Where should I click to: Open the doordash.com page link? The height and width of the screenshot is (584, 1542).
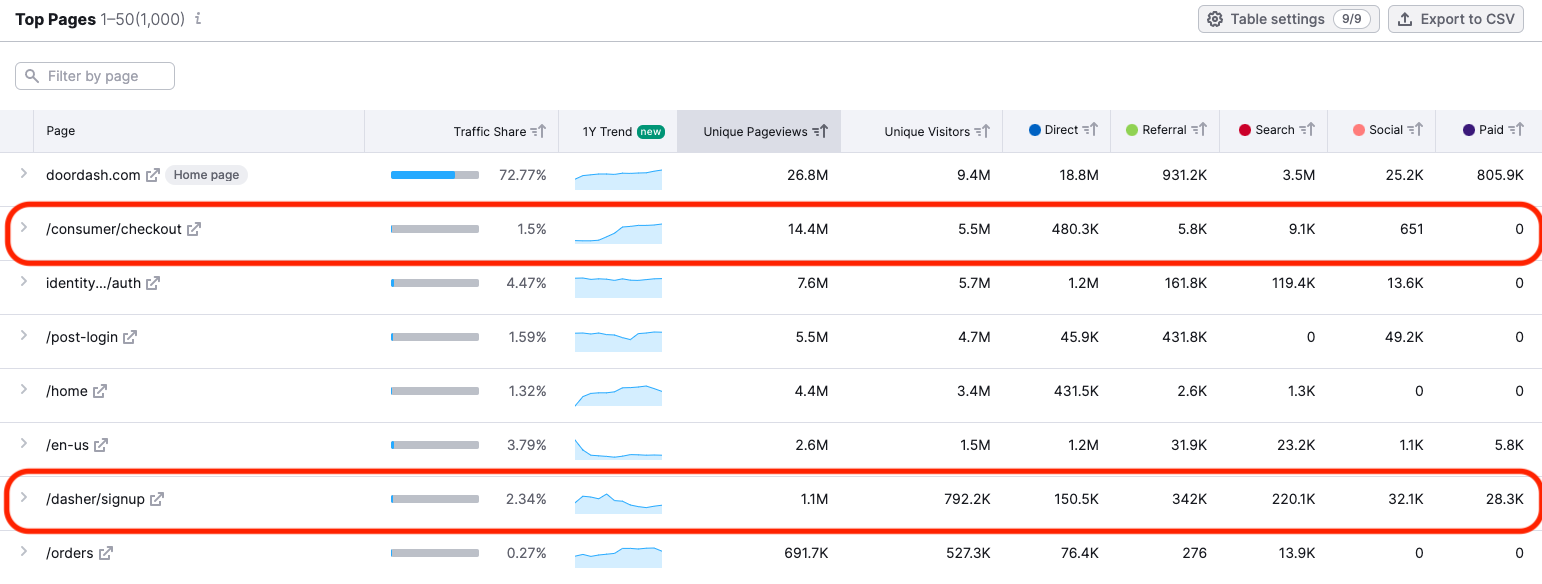point(93,175)
